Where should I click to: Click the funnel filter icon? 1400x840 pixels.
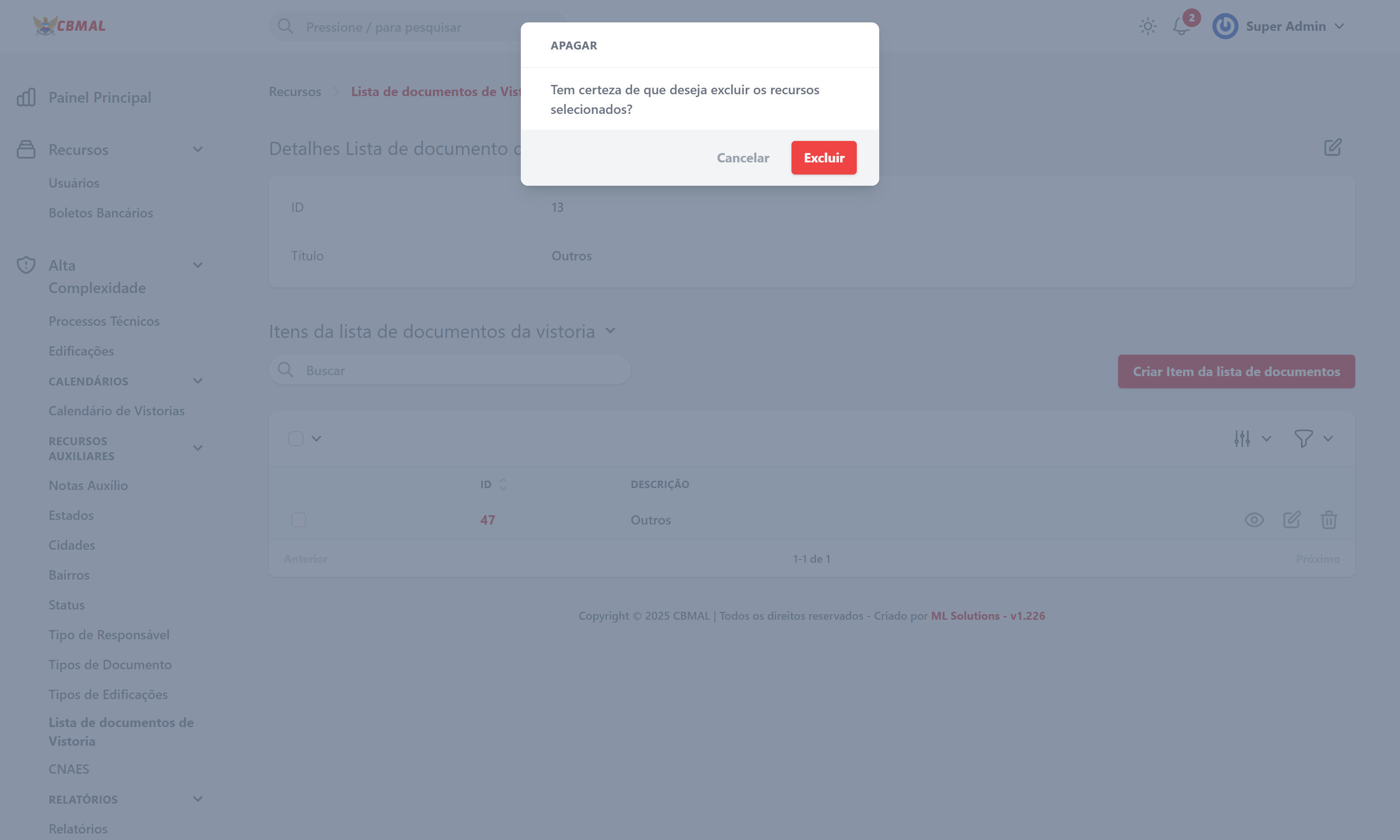click(1303, 439)
